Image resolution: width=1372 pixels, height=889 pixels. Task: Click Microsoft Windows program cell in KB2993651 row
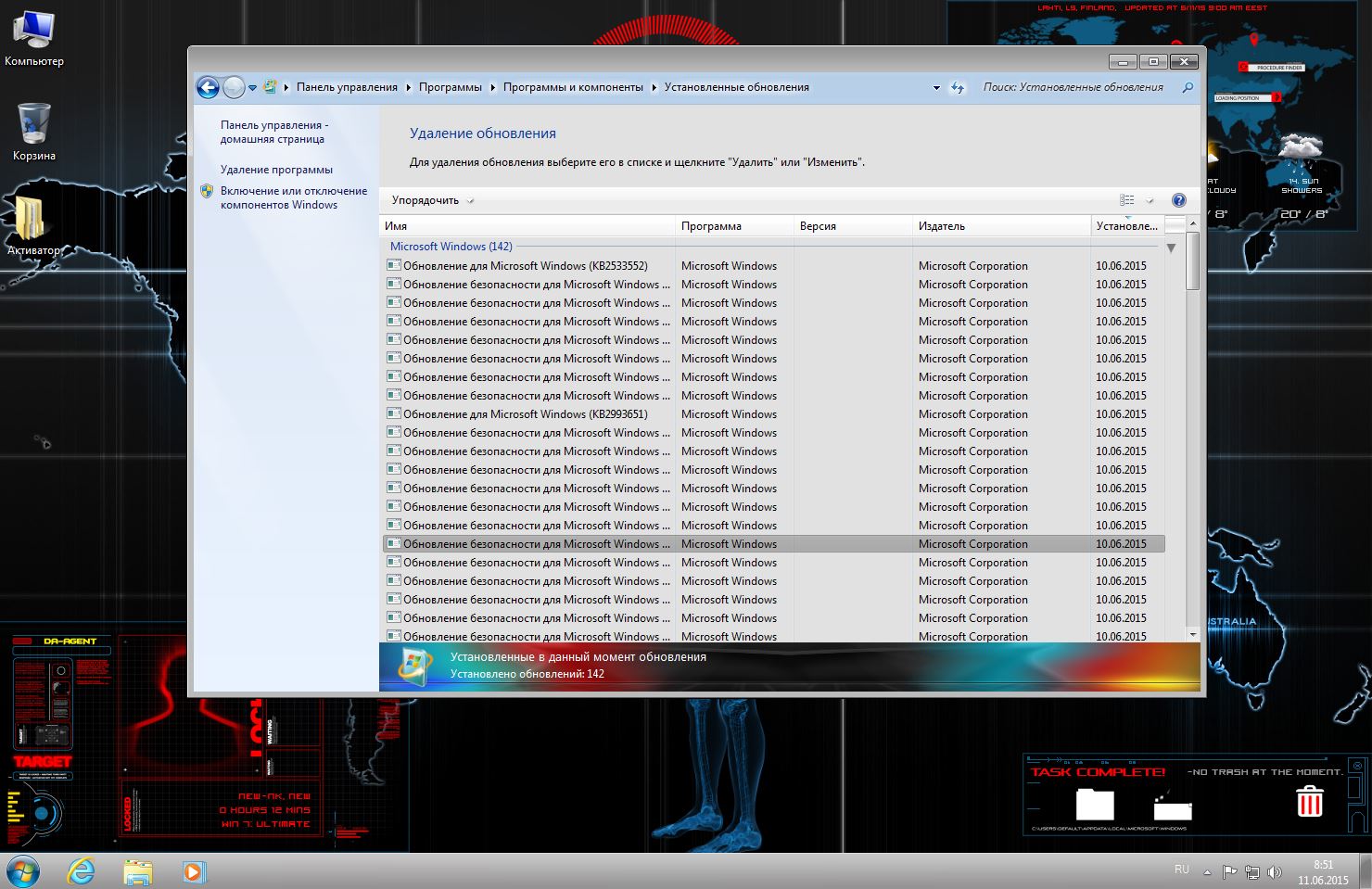pos(729,414)
